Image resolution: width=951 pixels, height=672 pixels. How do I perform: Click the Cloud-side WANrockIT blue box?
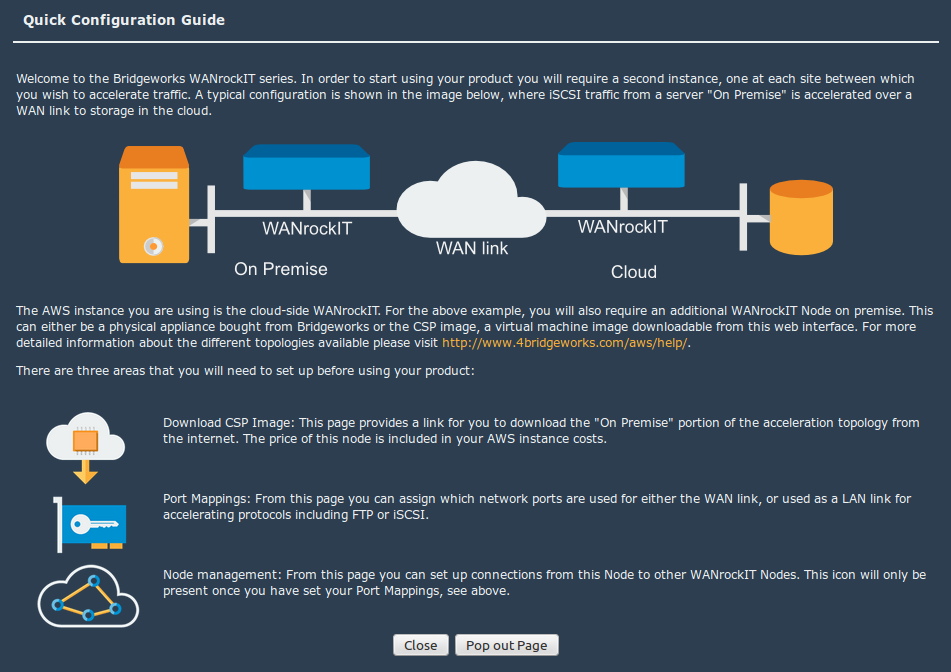[x=621, y=165]
